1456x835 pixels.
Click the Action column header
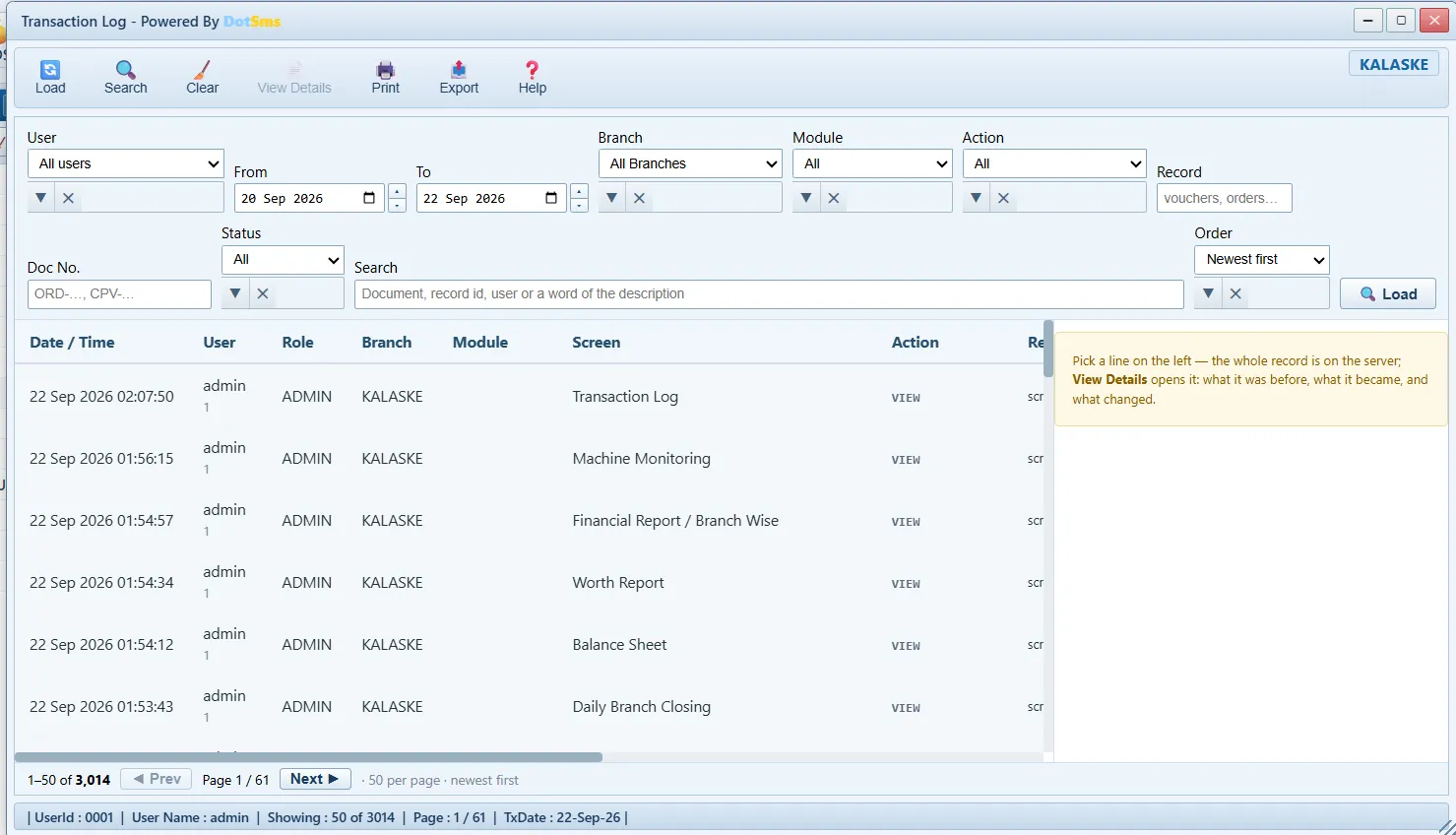click(x=915, y=343)
